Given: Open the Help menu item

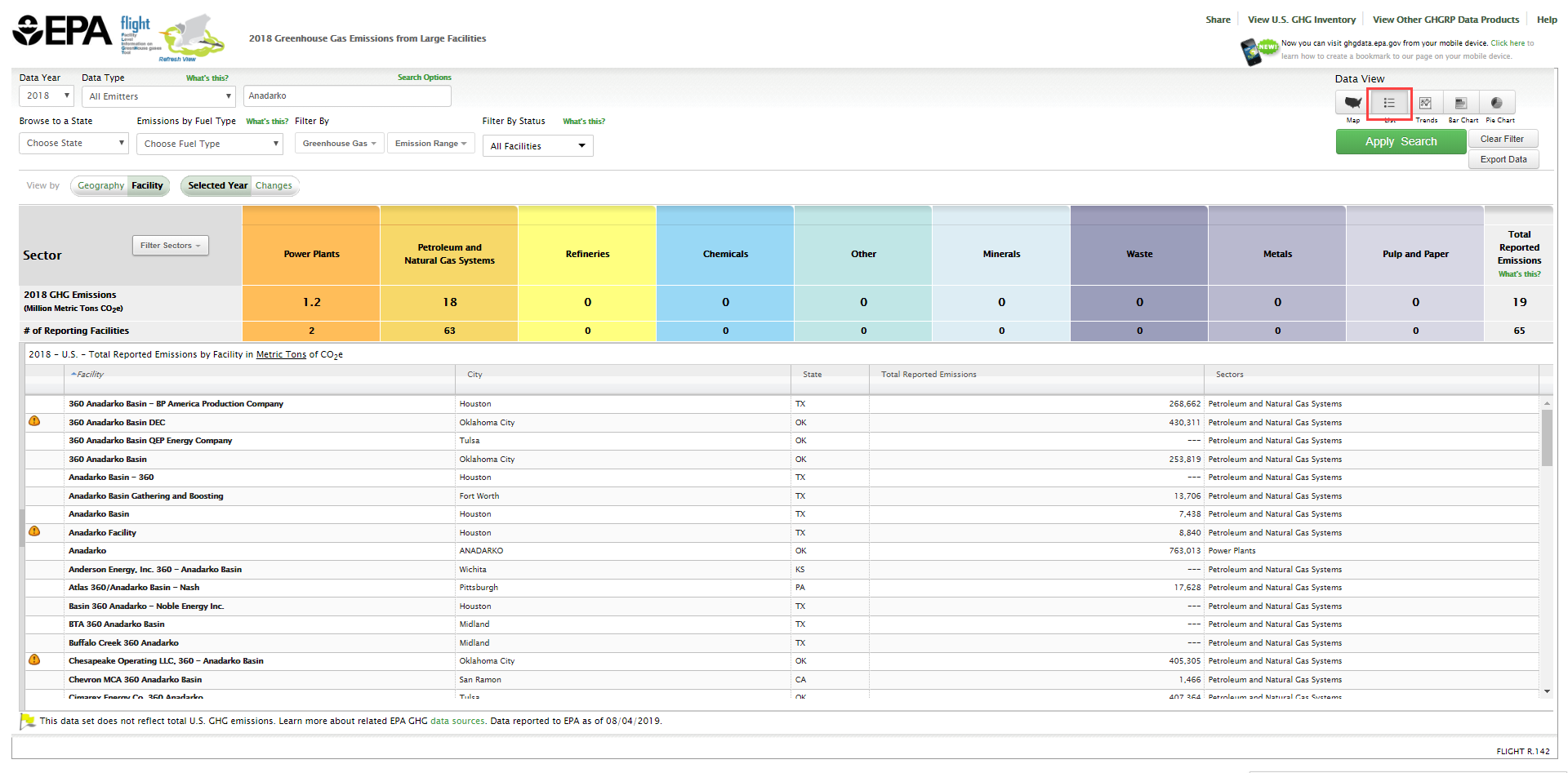Looking at the screenshot, I should (1547, 20).
